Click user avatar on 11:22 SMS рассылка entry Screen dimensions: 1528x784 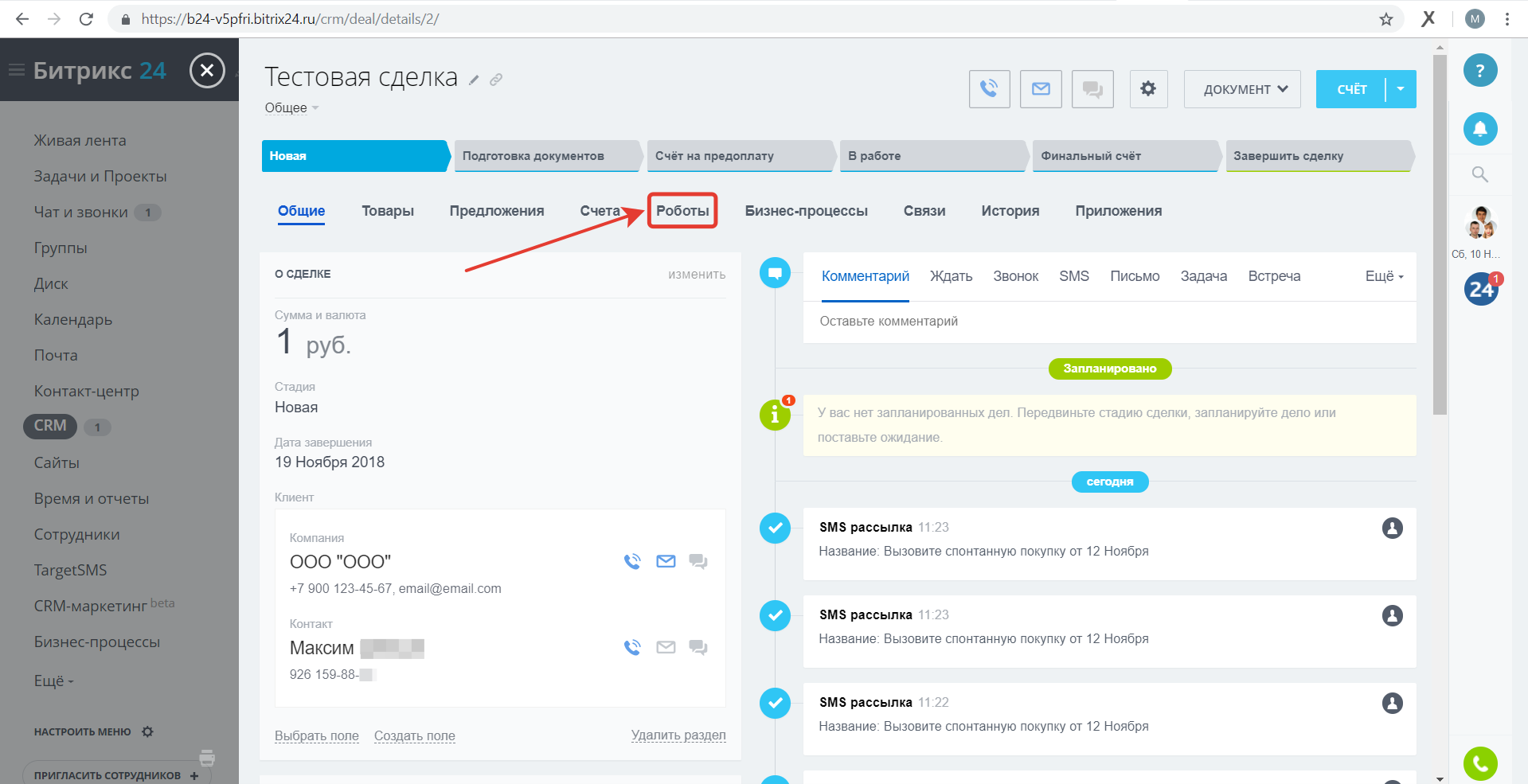pos(1393,703)
